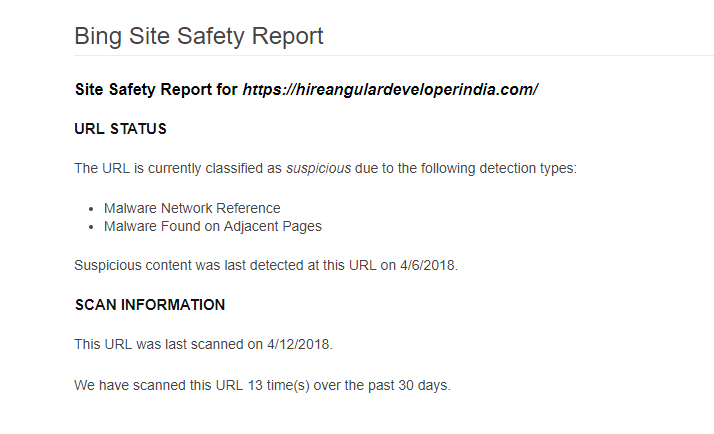714x434 pixels.
Task: Click 'The URL is currently classified' text
Action: (x=178, y=168)
